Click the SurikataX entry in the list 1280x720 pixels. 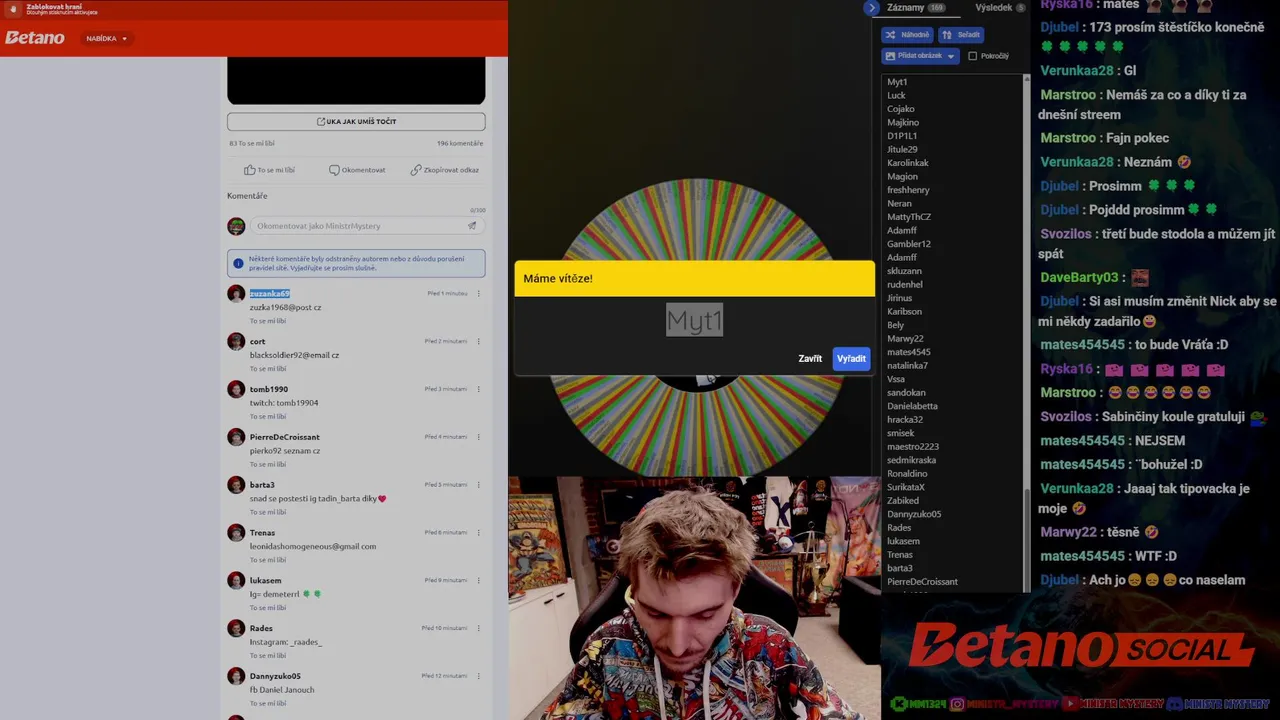pyautogui.click(x=906, y=487)
